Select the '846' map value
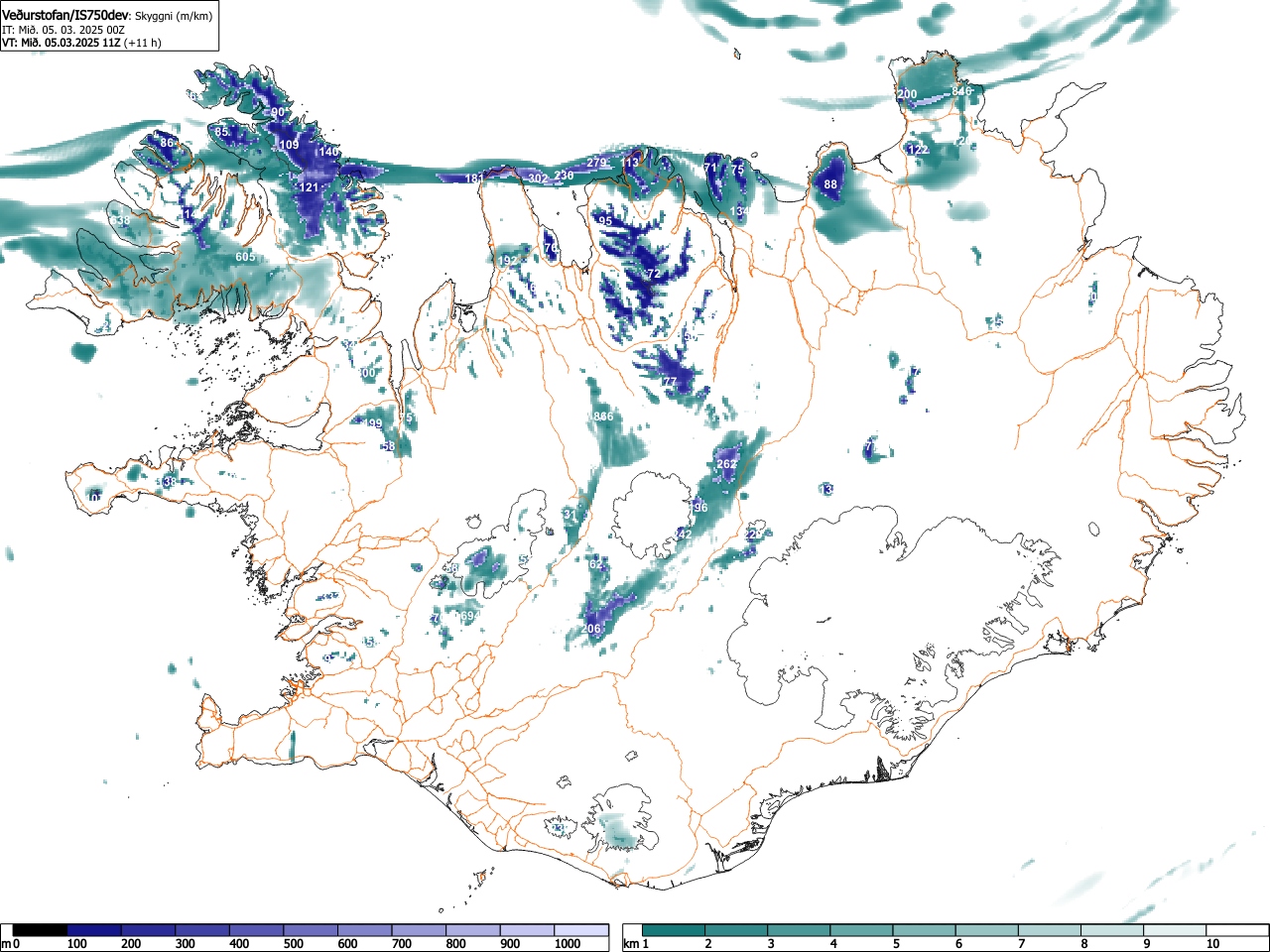Viewport: 1270px width, 952px height. click(x=961, y=91)
